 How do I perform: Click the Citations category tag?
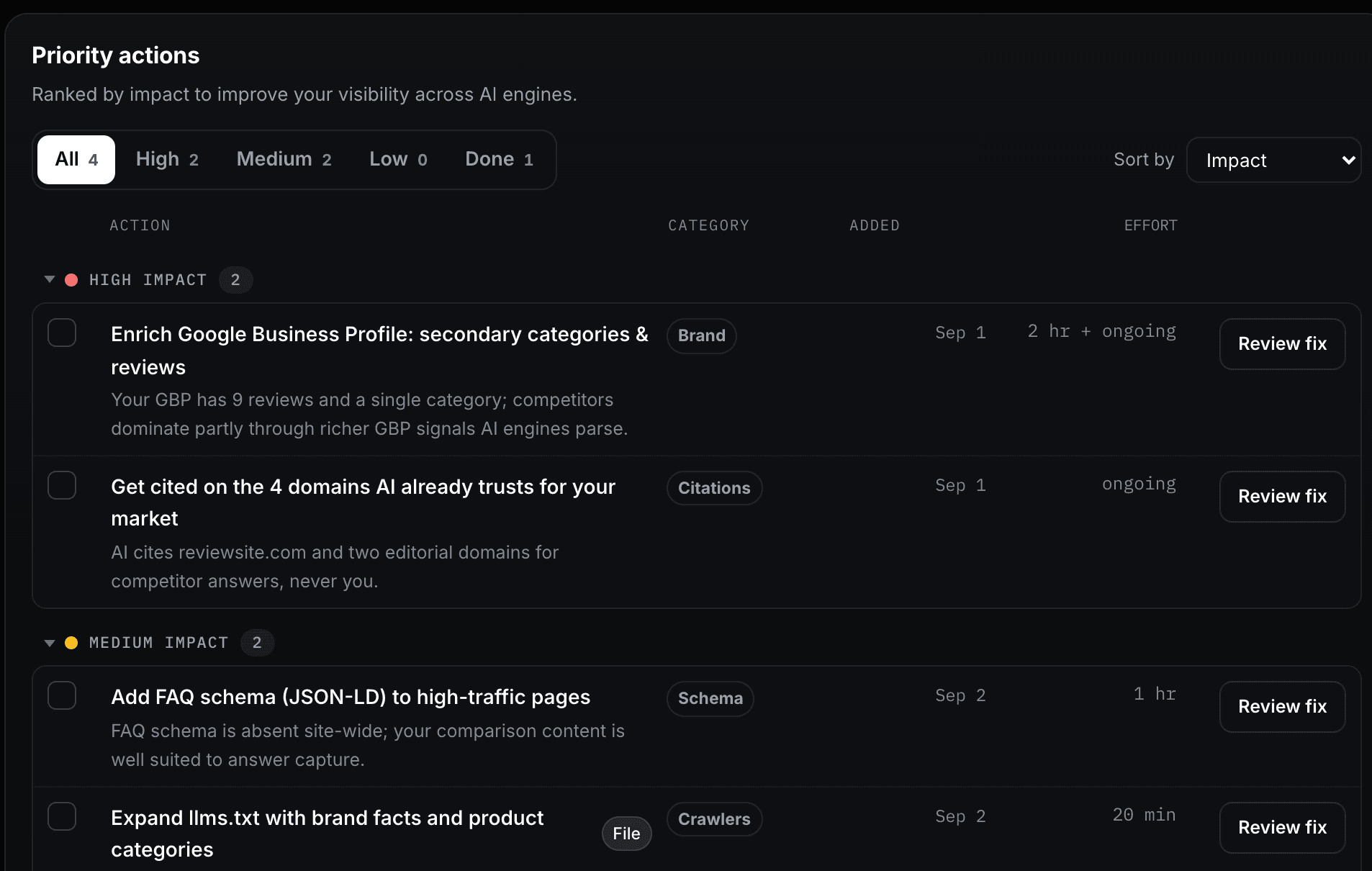[714, 488]
